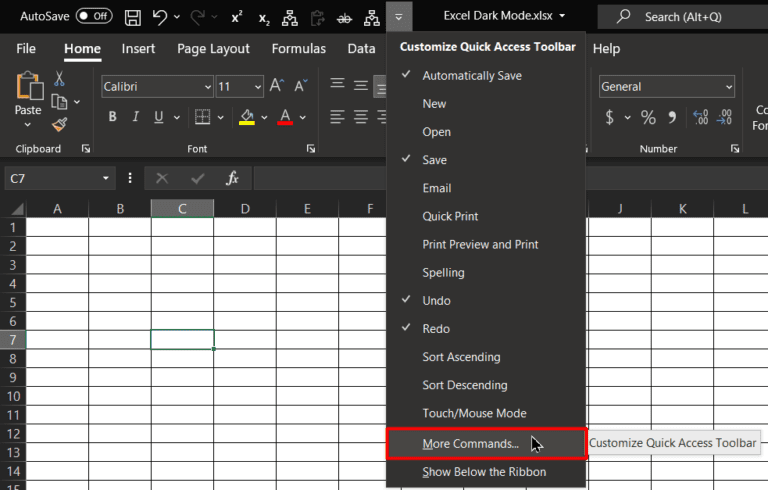768x490 pixels.
Task: Click Decrease Decimal icon
Action: coord(724,117)
